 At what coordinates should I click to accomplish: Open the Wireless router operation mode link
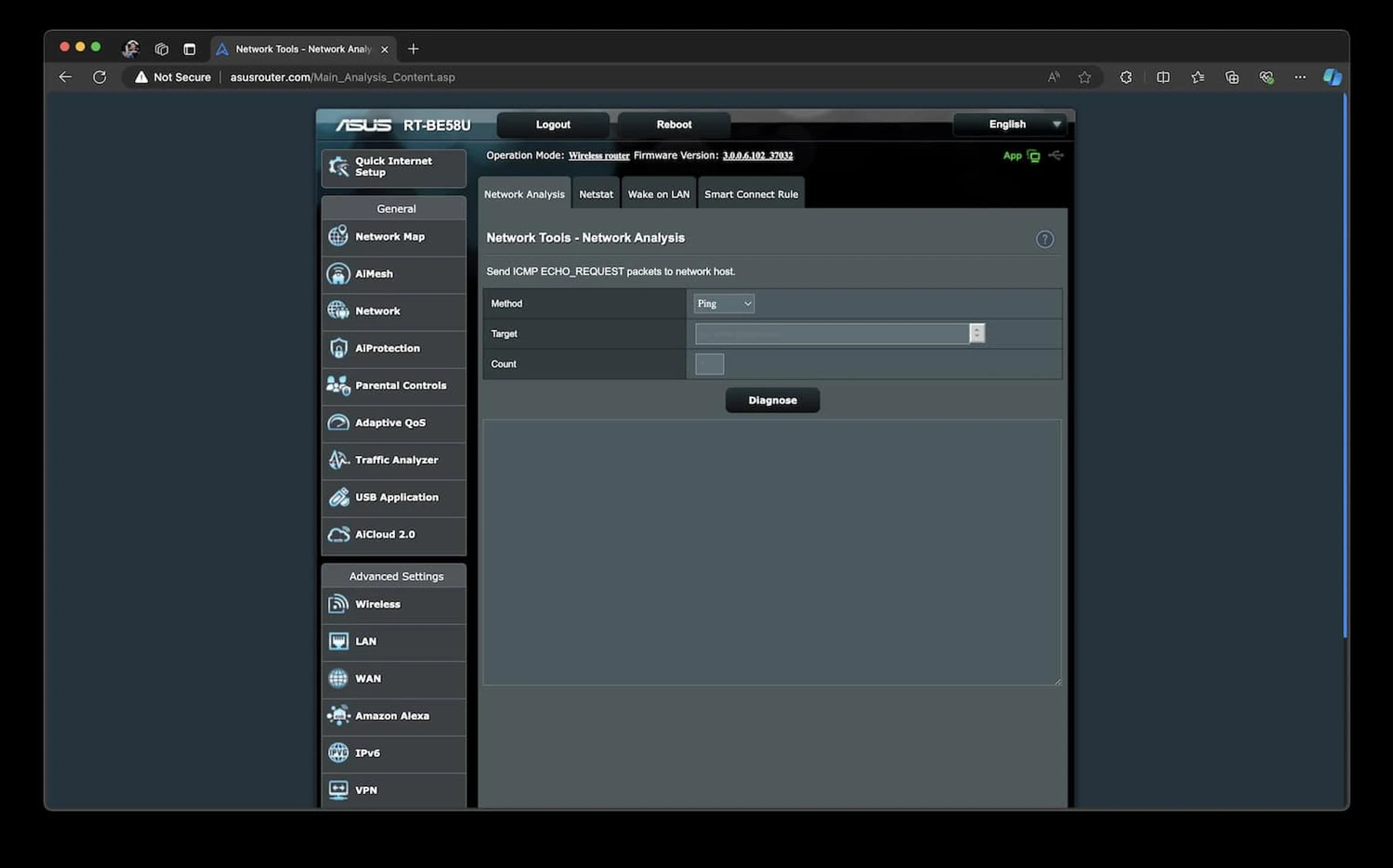pos(599,156)
